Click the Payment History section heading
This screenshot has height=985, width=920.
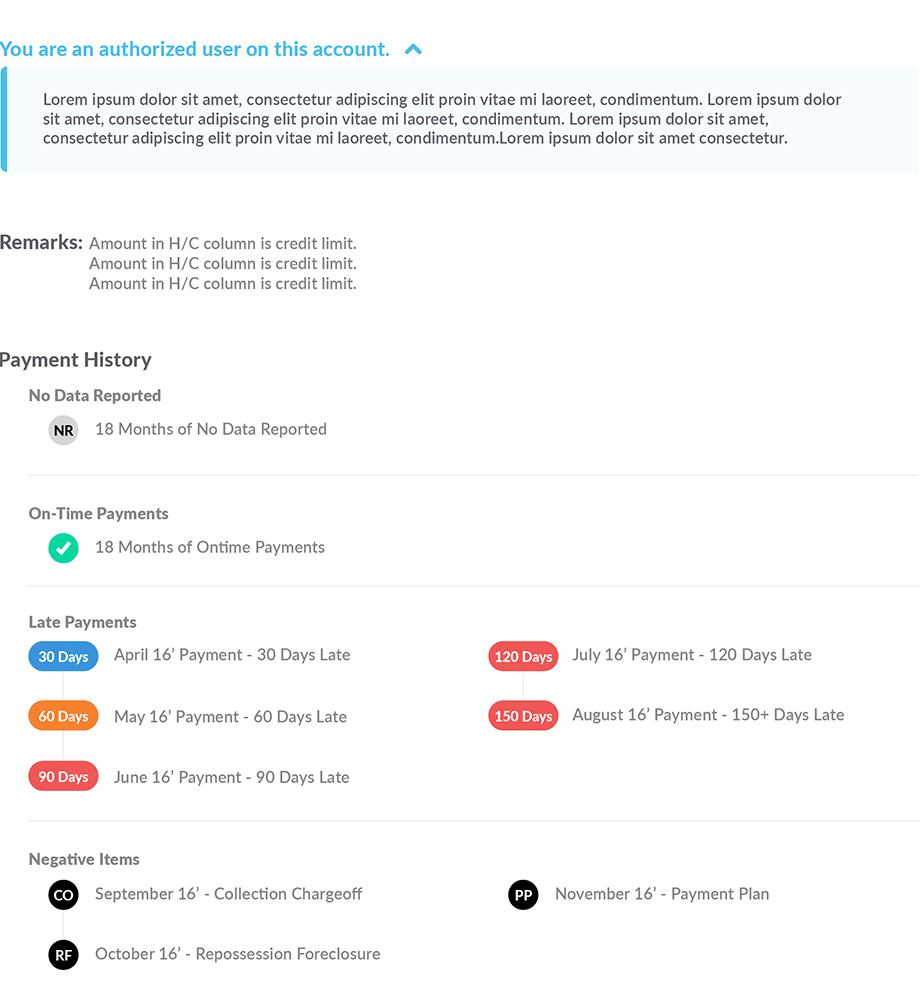pos(76,360)
